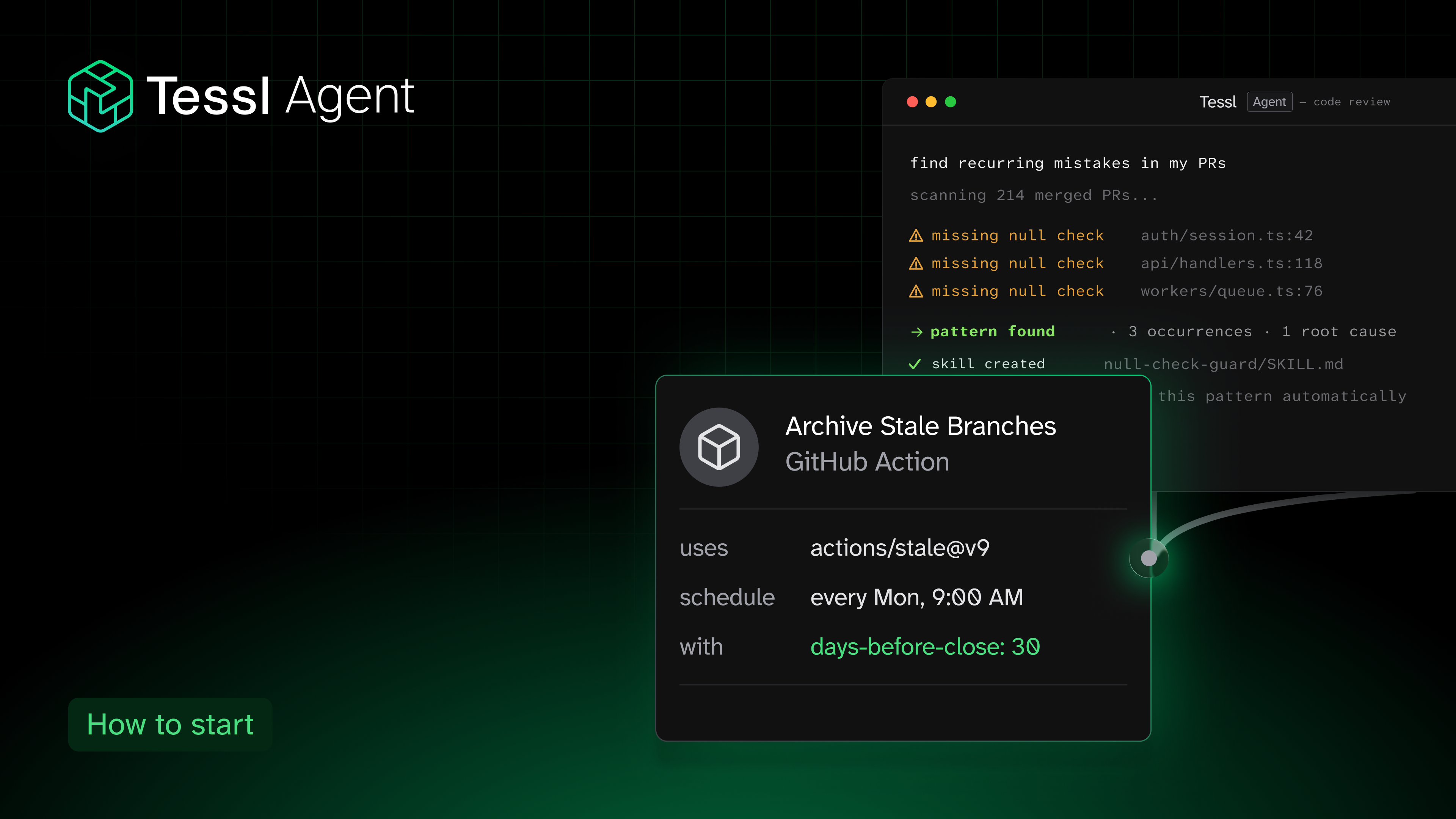
Task: Click the Agent badge in terminal title
Action: click(1269, 102)
